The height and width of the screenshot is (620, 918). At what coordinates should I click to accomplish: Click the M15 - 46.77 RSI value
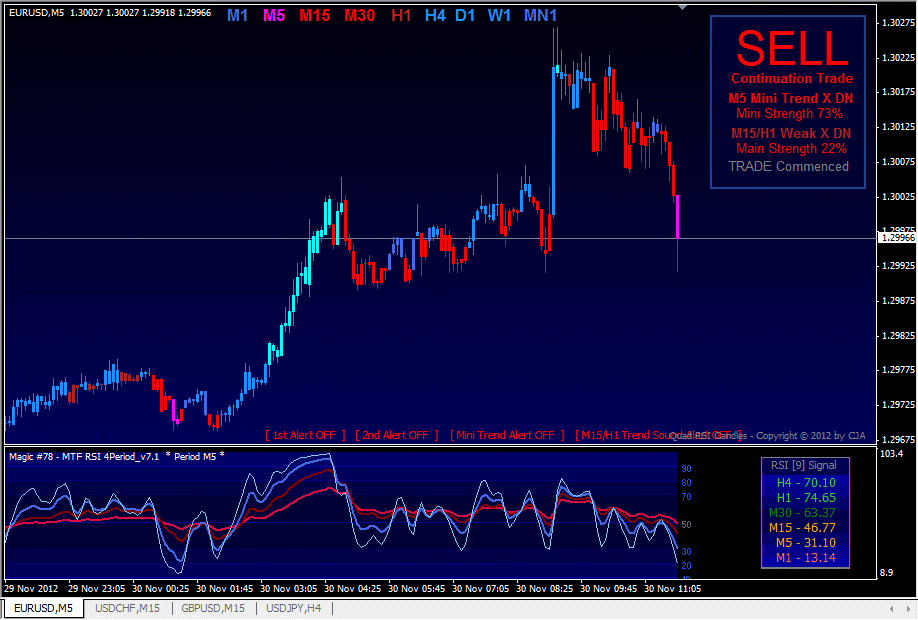tap(802, 528)
